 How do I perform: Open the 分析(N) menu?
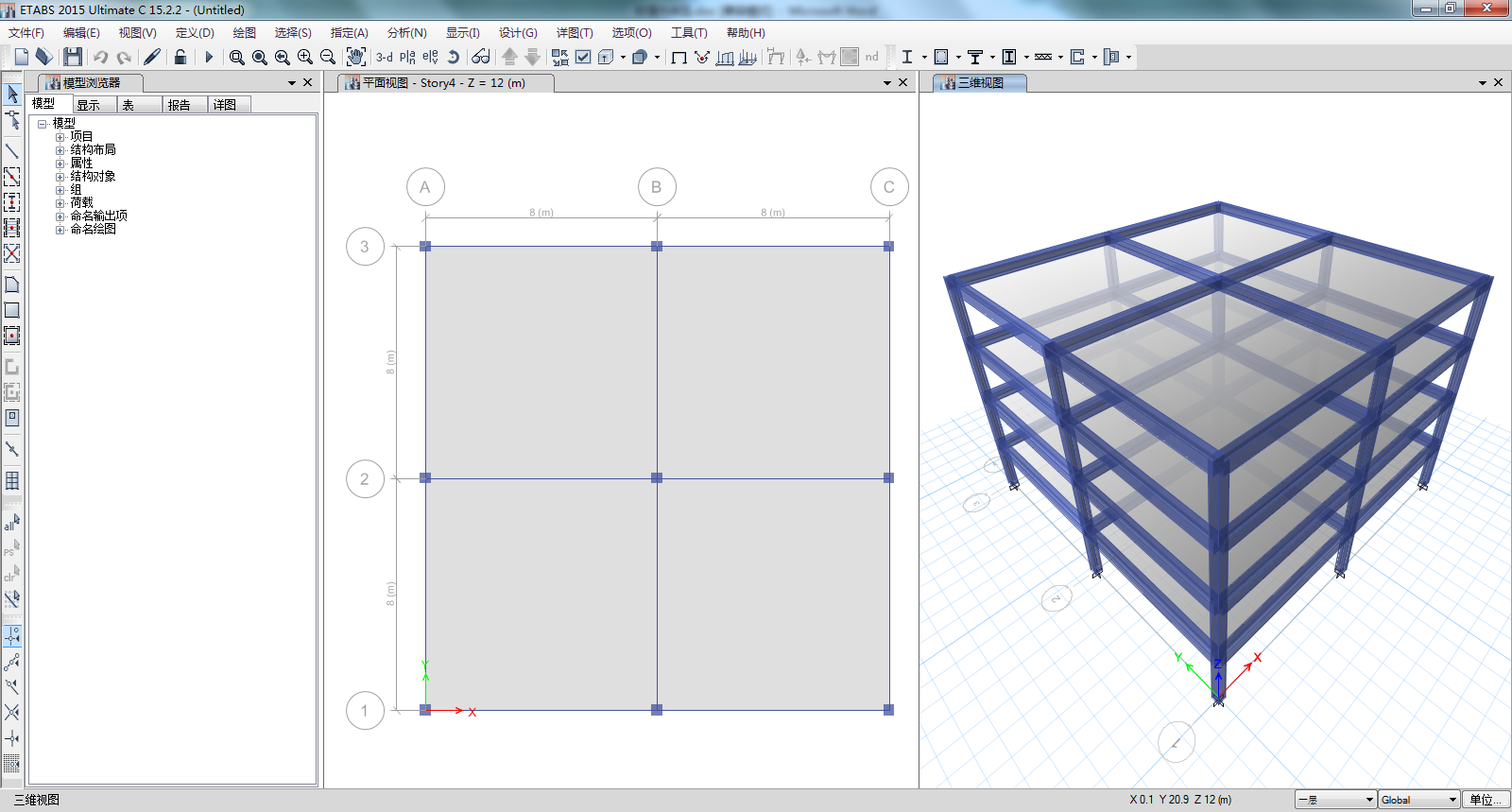(x=406, y=32)
